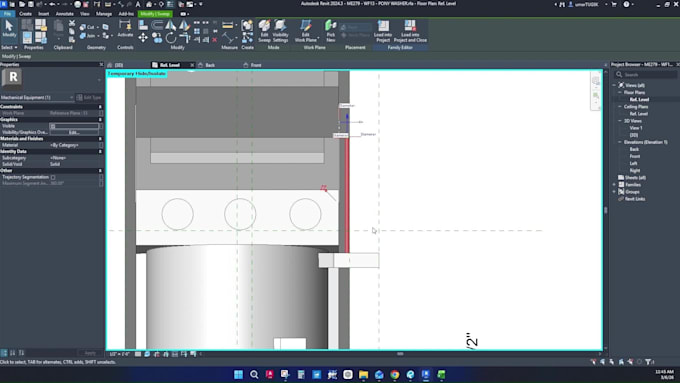The height and width of the screenshot is (383, 680).
Task: Select the Modify arrow tool
Action: point(9,29)
